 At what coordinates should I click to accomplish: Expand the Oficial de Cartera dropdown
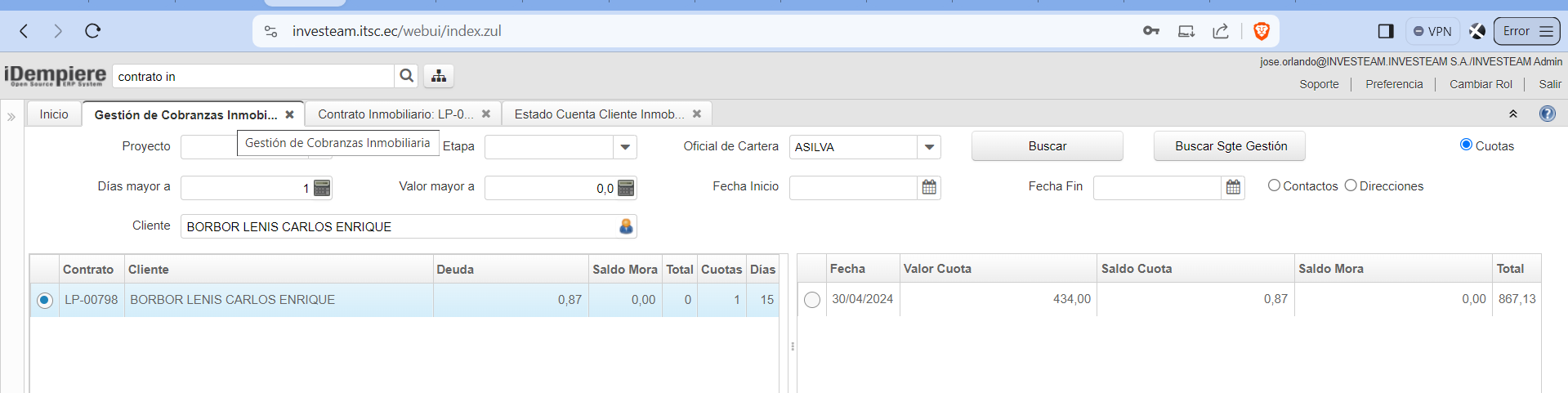click(929, 147)
